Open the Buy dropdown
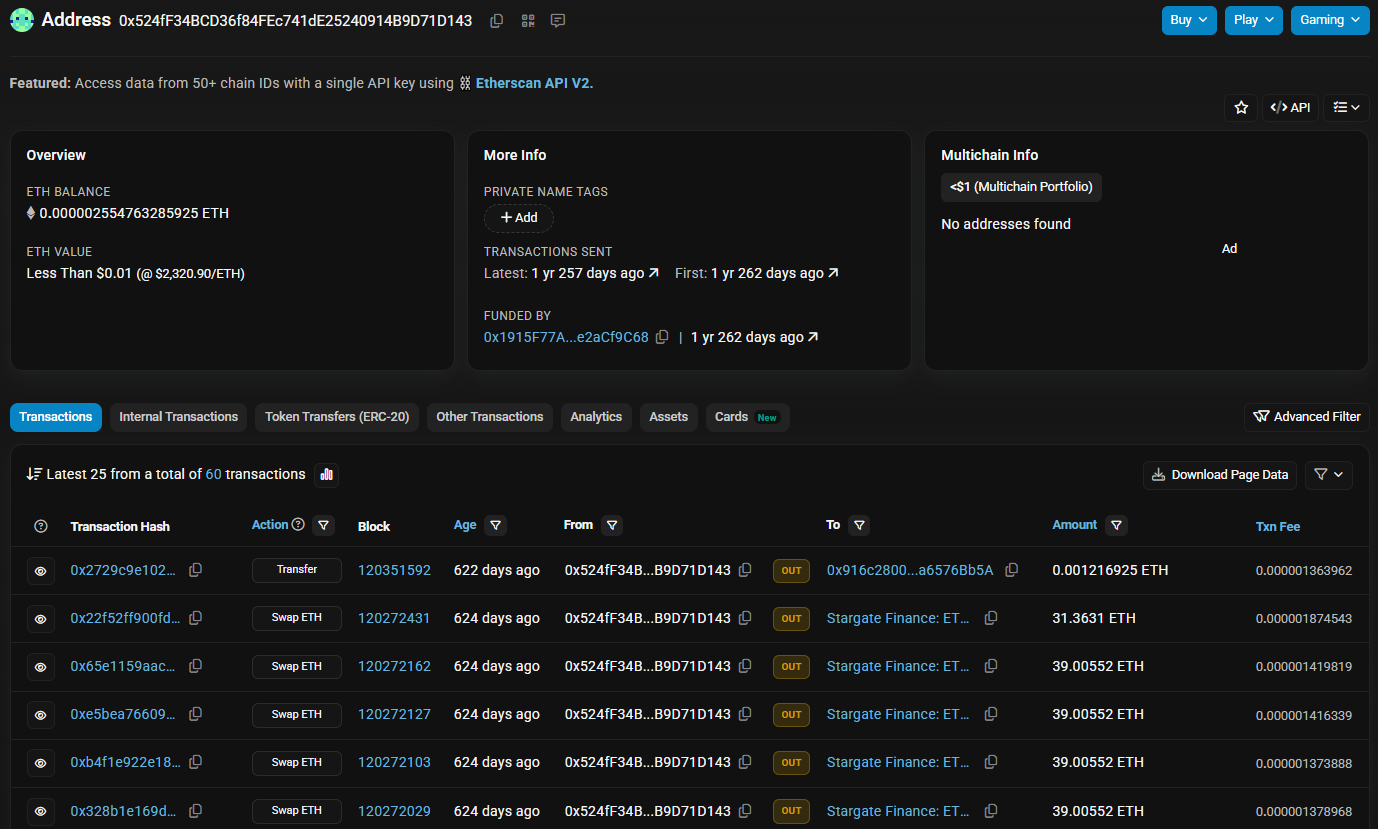This screenshot has width=1378, height=829. [x=1188, y=20]
